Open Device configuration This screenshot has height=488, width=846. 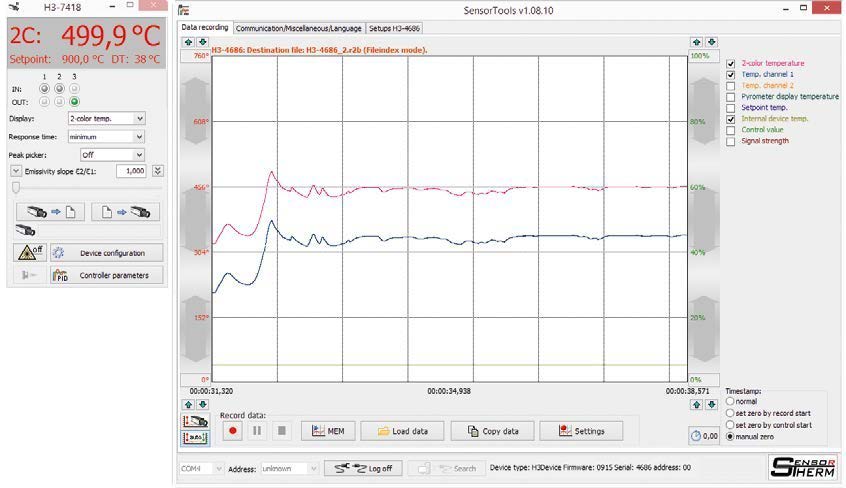coord(106,253)
